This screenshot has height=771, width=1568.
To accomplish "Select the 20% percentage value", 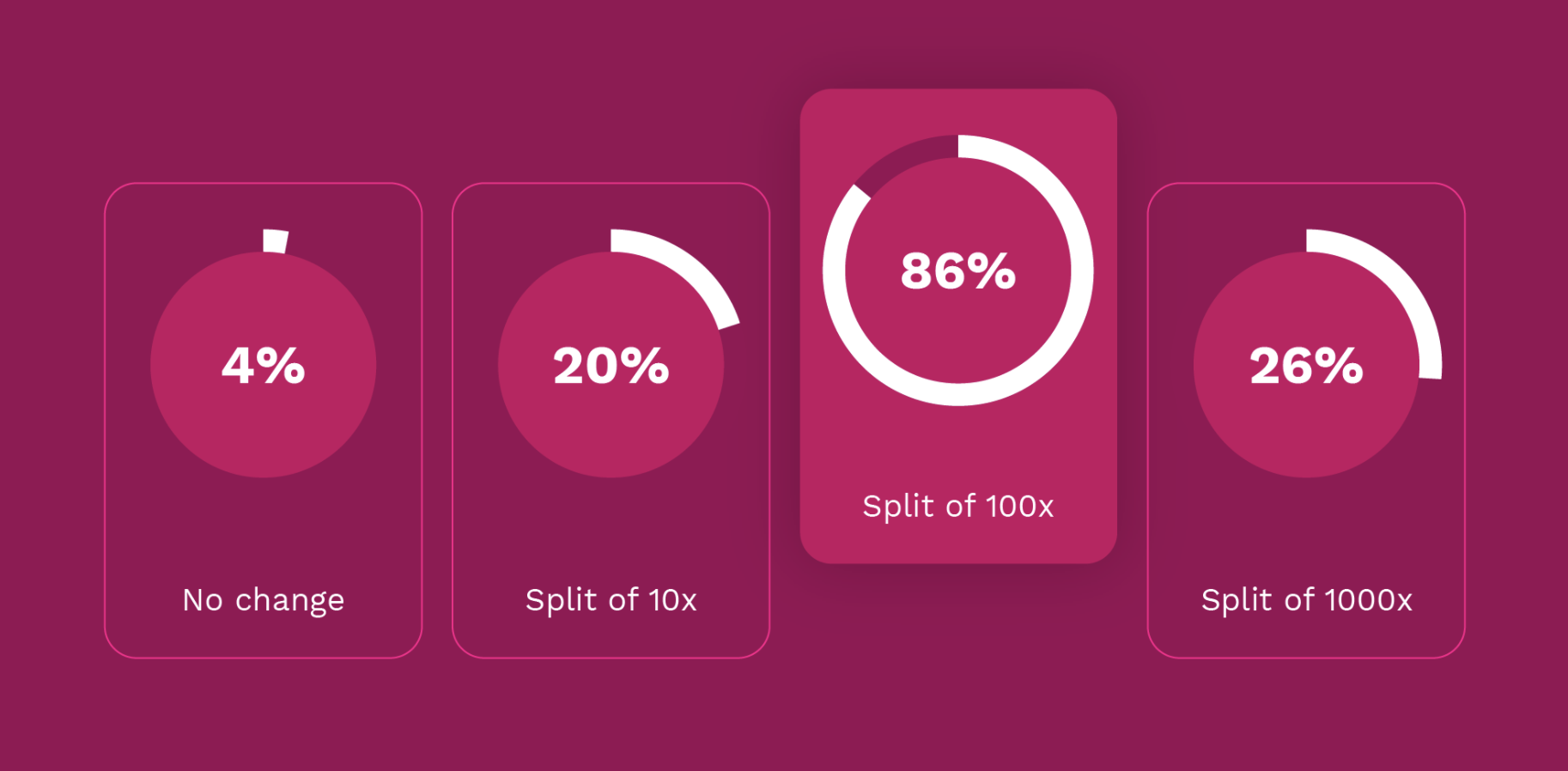I will pyautogui.click(x=611, y=366).
